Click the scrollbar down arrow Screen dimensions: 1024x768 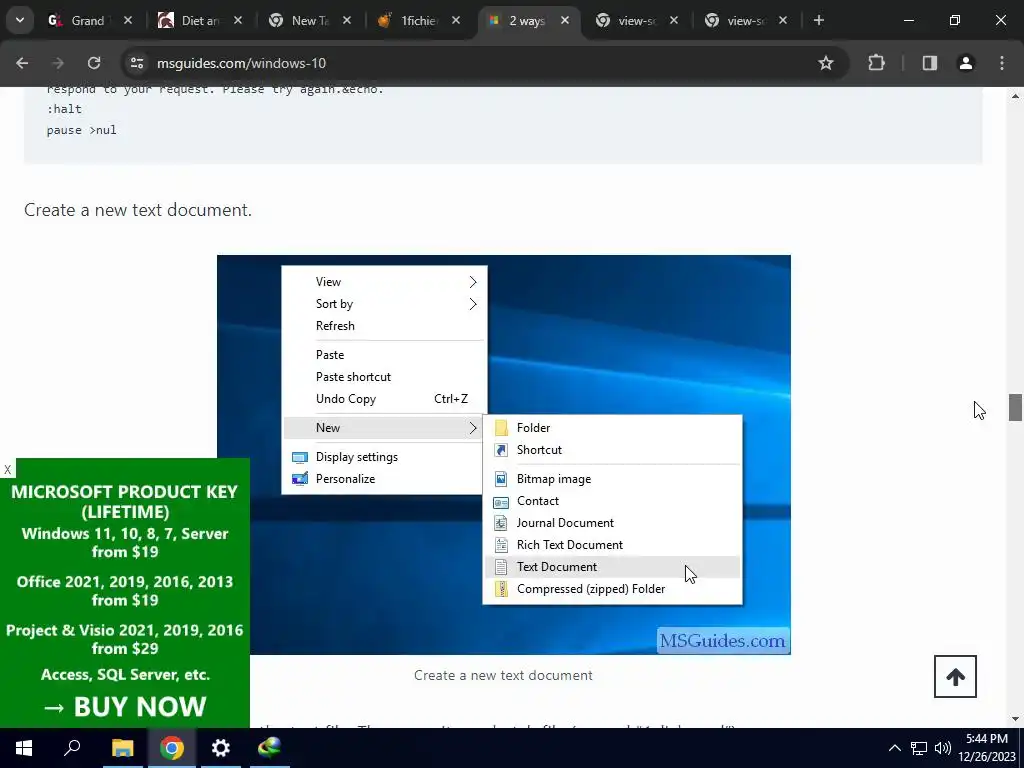click(1015, 720)
